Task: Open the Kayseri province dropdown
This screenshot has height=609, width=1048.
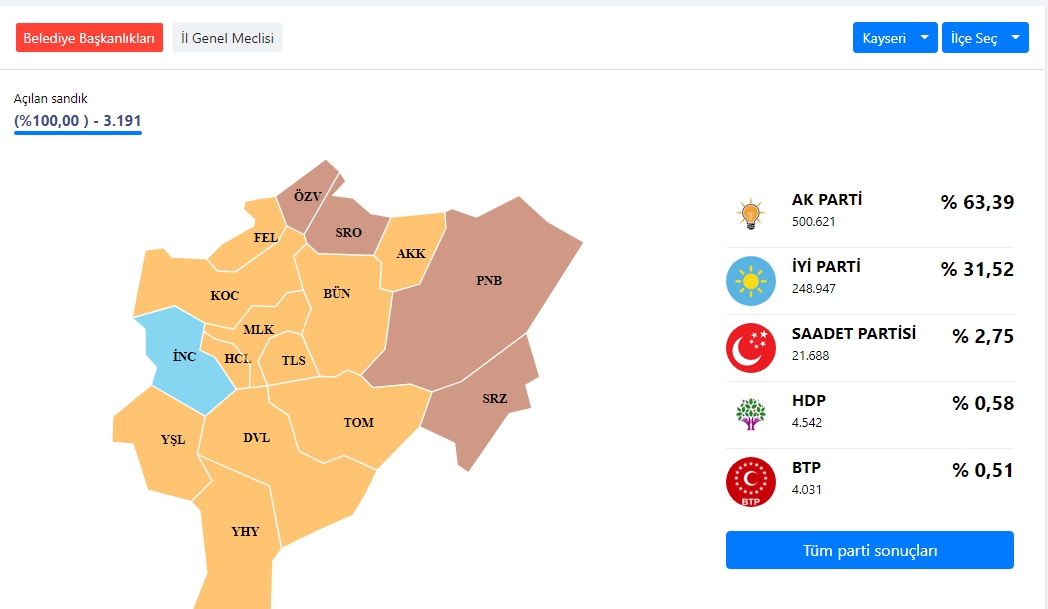Action: (895, 38)
